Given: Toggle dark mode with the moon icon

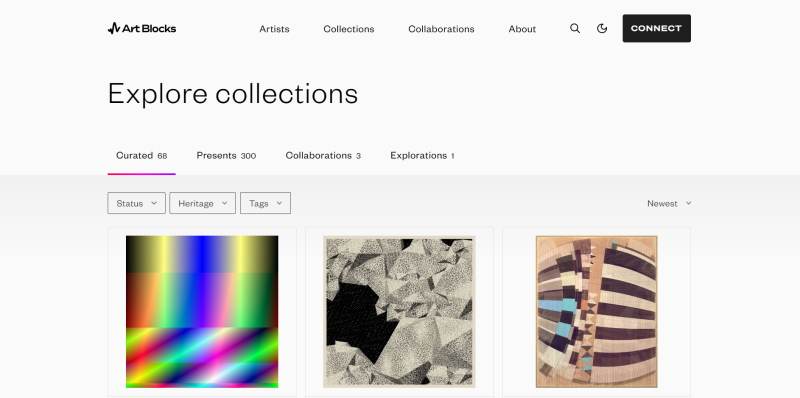Looking at the screenshot, I should click(x=602, y=29).
